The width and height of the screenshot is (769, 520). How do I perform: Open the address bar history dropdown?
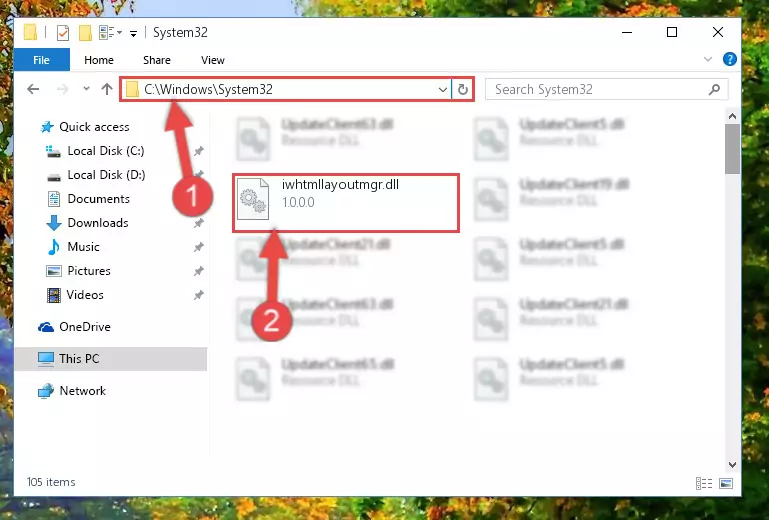442,89
